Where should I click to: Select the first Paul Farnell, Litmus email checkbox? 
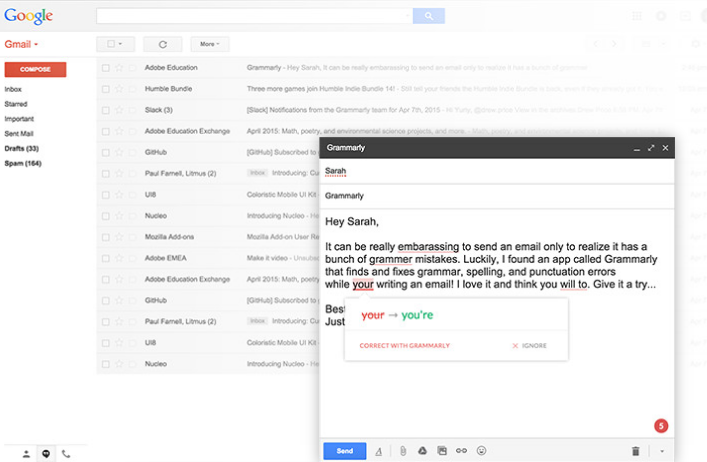pyautogui.click(x=106, y=174)
